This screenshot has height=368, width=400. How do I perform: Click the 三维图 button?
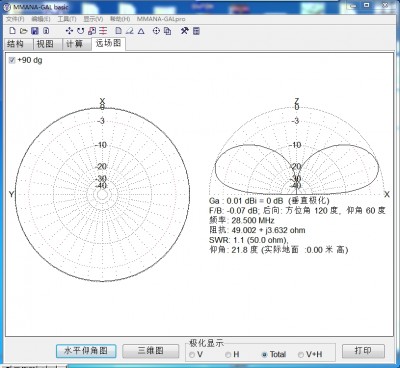click(151, 351)
